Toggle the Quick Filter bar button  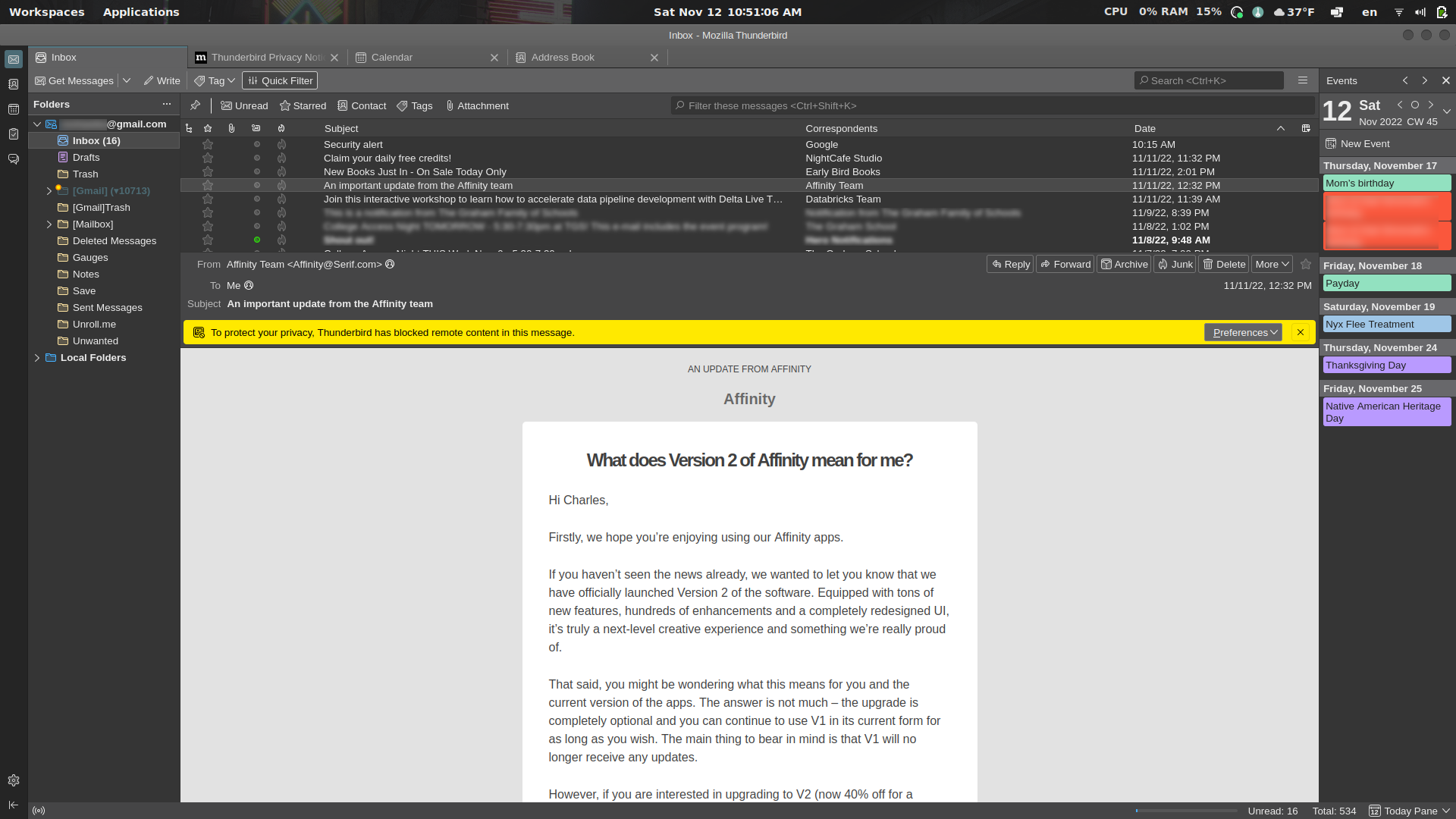coord(280,80)
